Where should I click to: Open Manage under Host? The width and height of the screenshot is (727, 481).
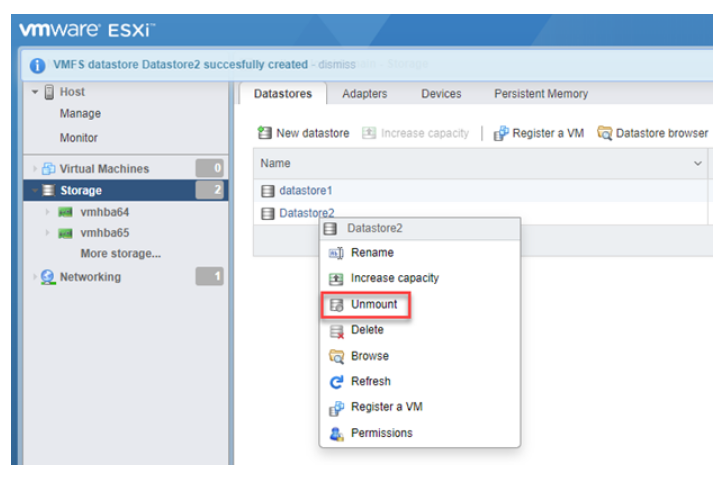[x=80, y=114]
